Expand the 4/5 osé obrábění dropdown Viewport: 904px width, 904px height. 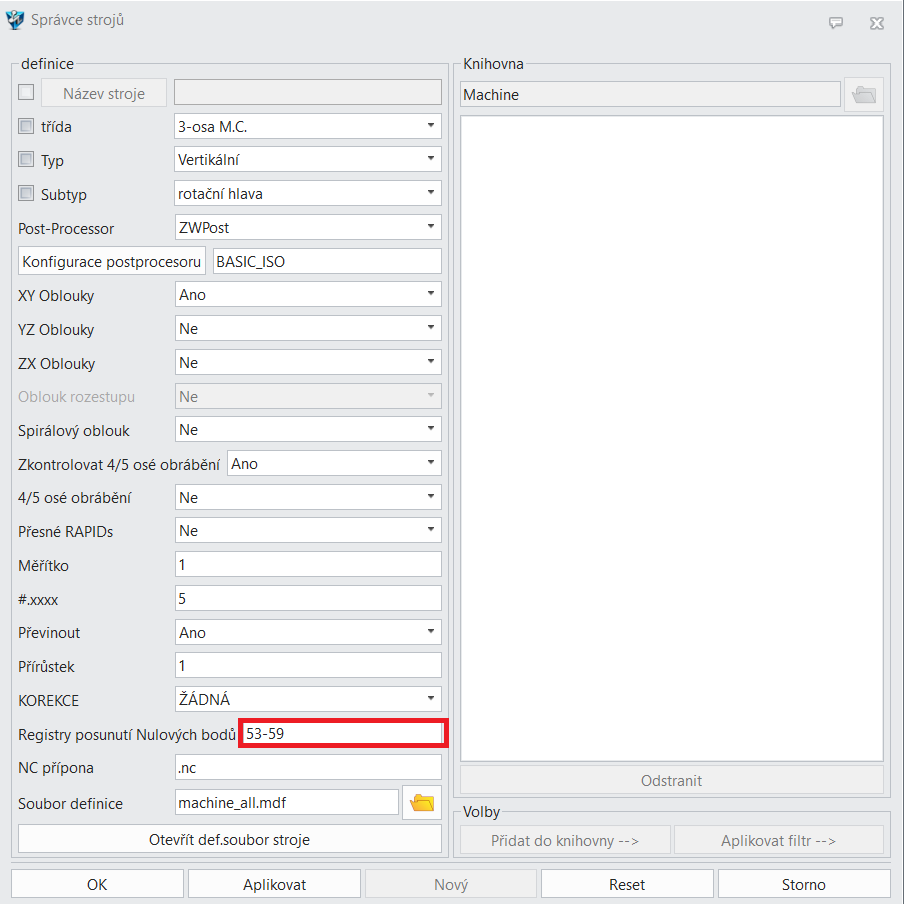pyautogui.click(x=308, y=497)
